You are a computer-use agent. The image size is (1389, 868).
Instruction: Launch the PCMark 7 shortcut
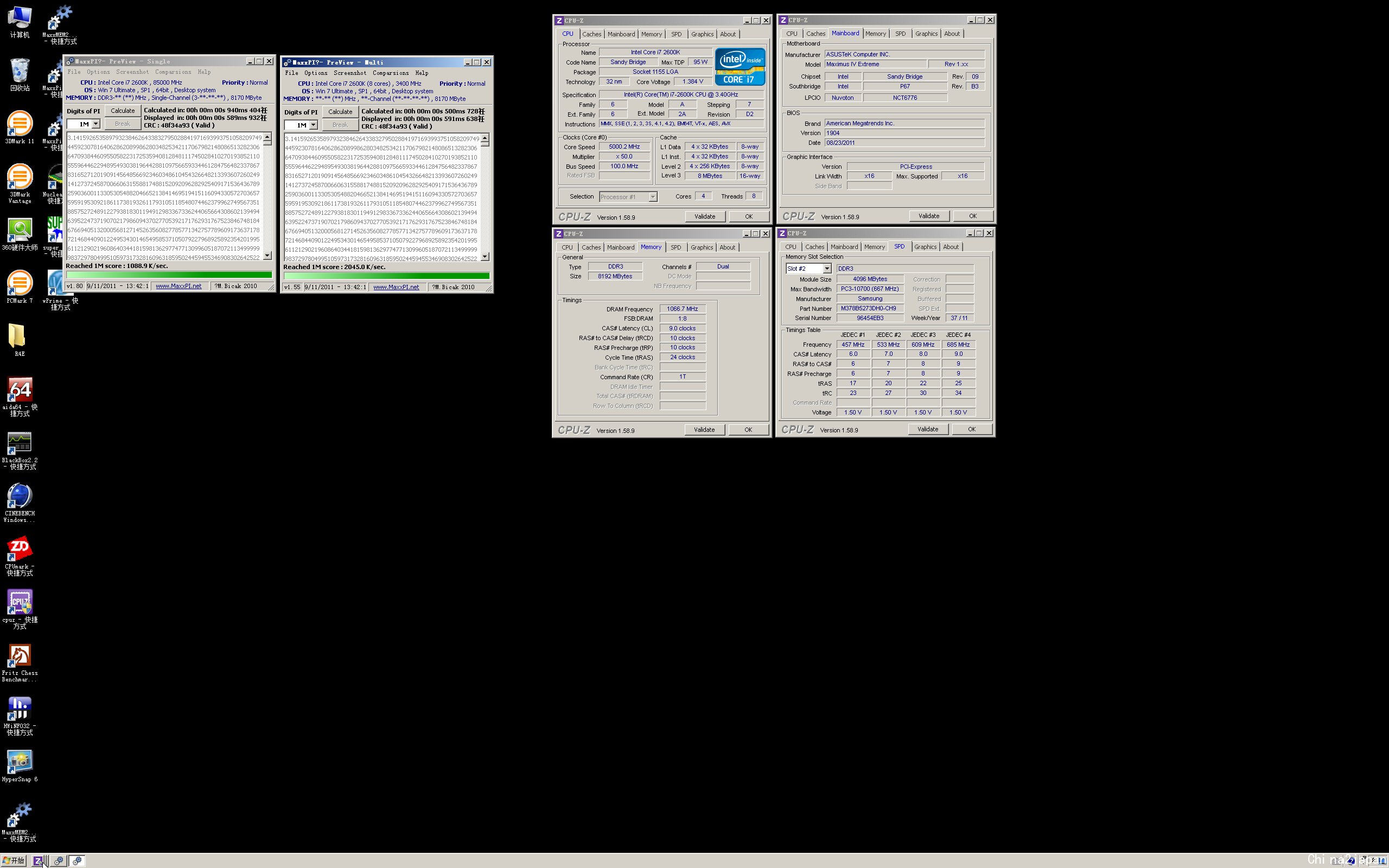[20, 287]
